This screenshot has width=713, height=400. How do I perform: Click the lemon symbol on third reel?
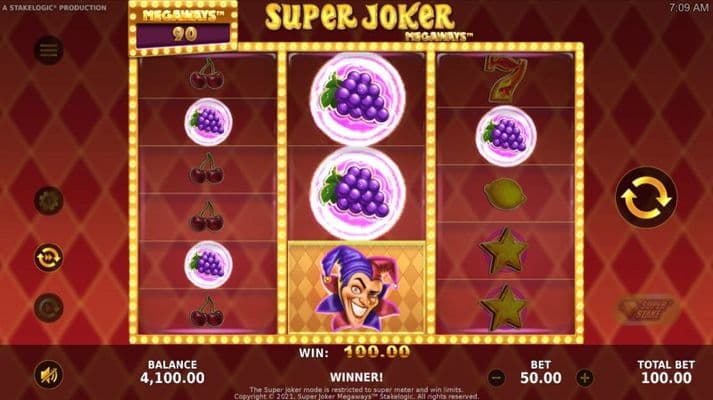tap(505, 194)
